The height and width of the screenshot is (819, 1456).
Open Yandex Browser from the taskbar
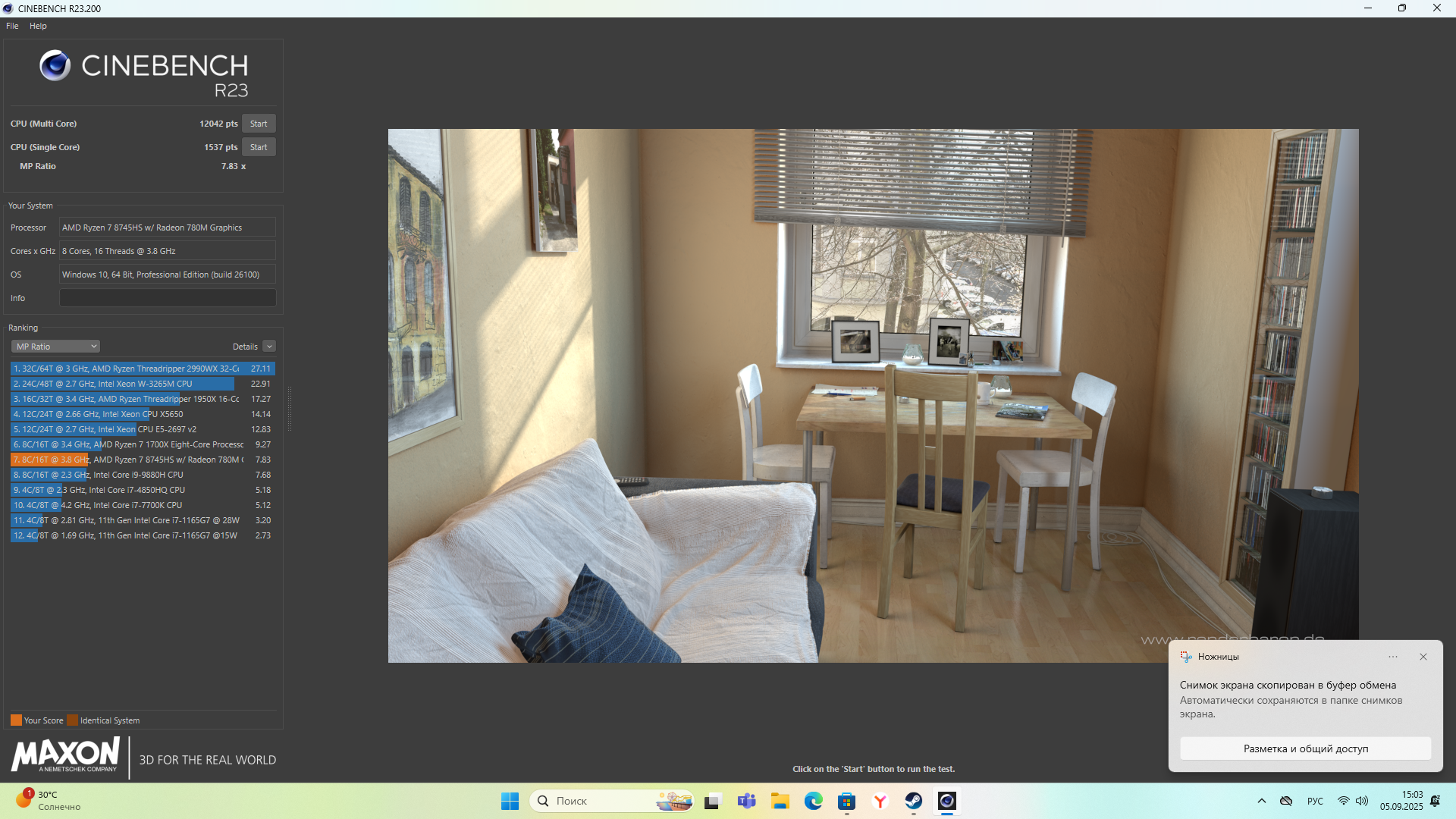click(x=880, y=801)
